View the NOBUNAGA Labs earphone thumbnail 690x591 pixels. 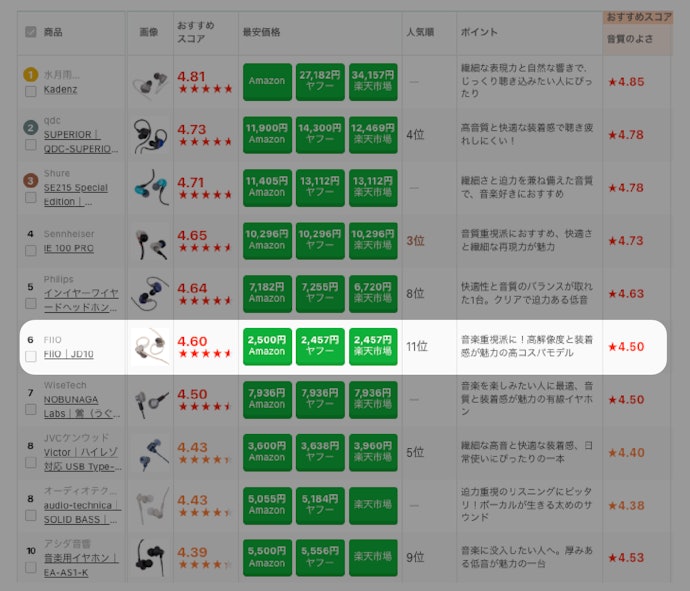(x=150, y=400)
